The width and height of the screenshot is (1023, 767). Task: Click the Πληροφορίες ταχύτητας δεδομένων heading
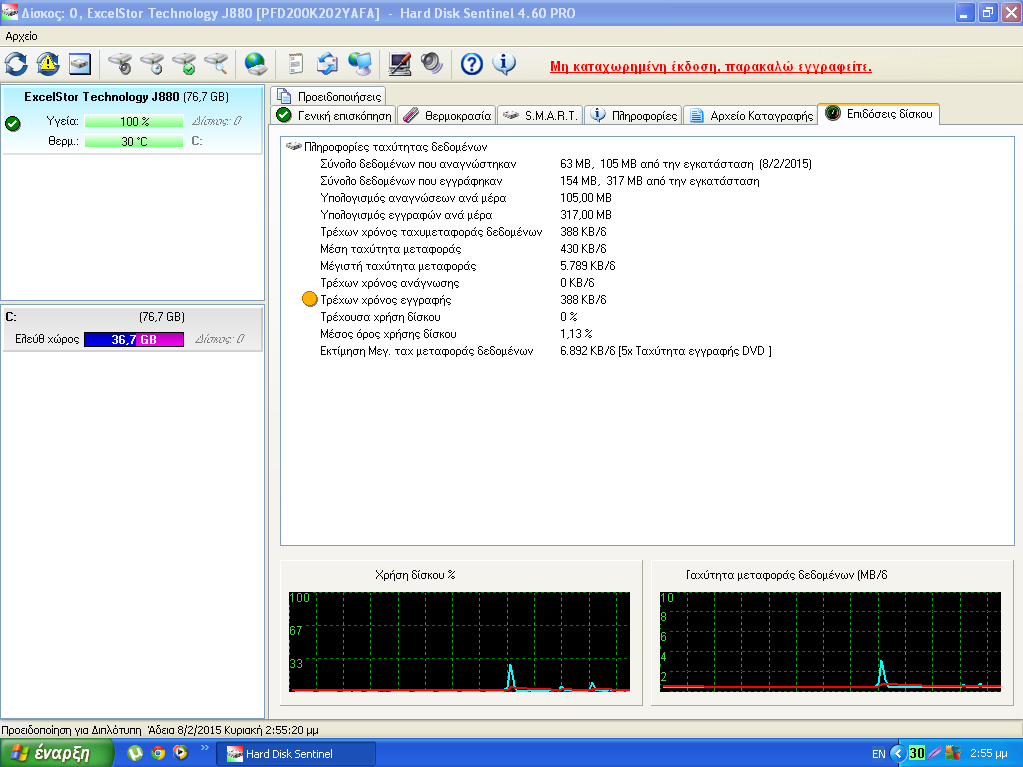395,147
